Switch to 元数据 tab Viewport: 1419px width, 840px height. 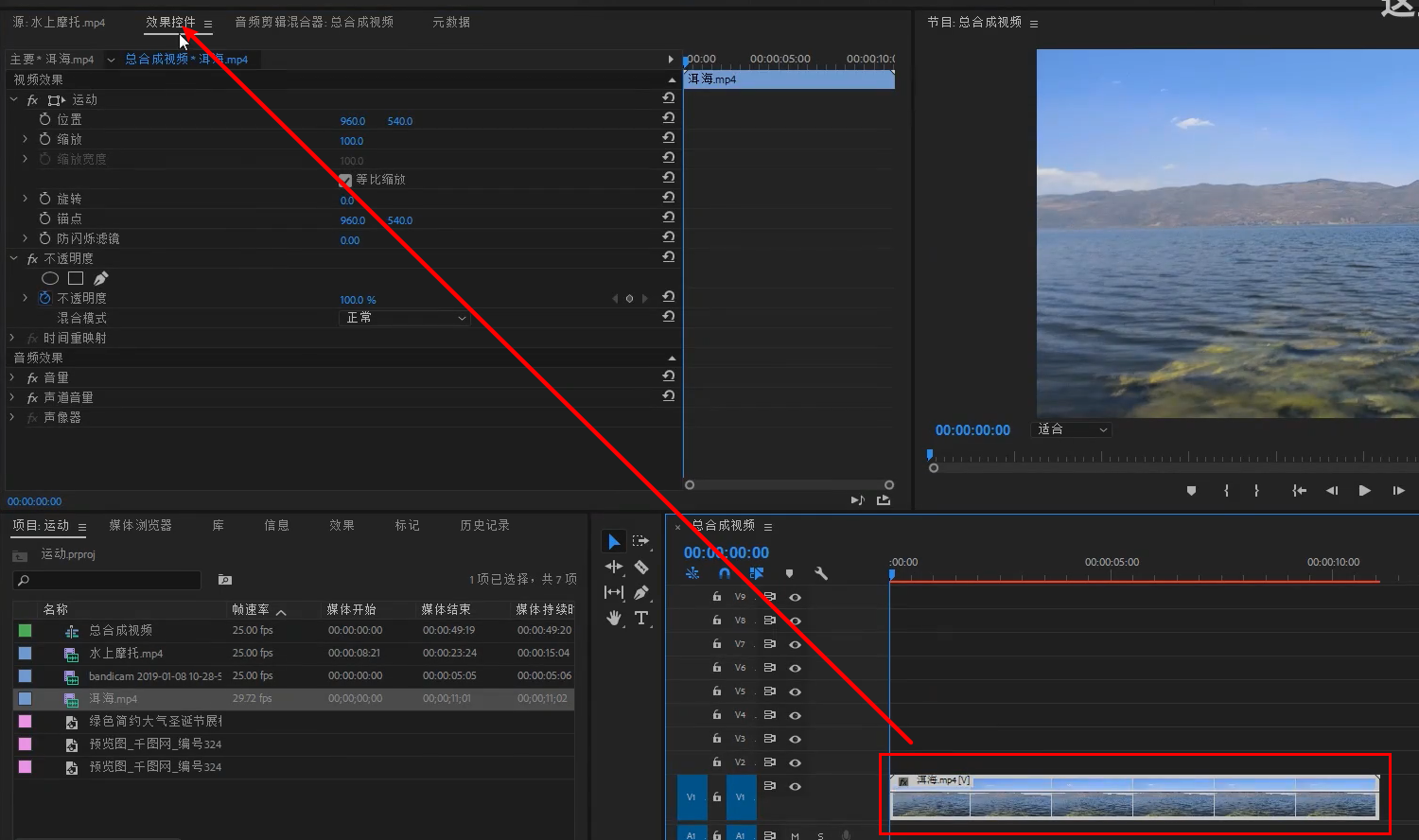pyautogui.click(x=451, y=22)
